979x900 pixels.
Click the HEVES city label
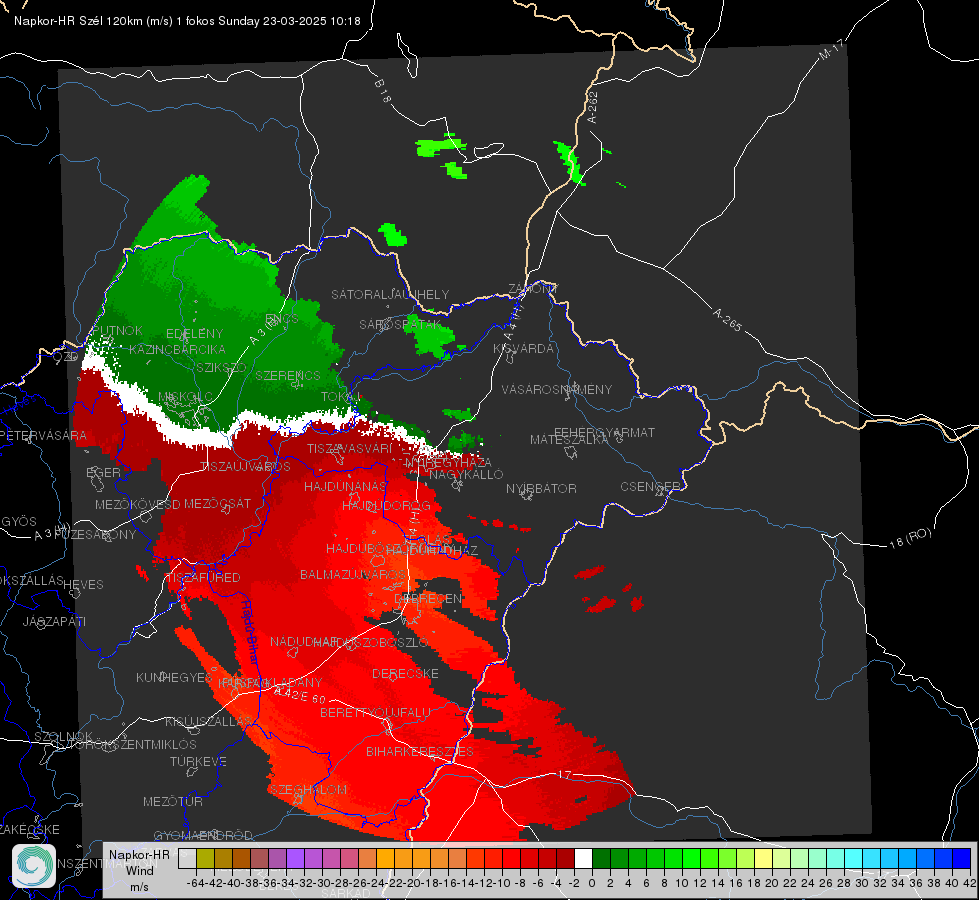(x=83, y=585)
